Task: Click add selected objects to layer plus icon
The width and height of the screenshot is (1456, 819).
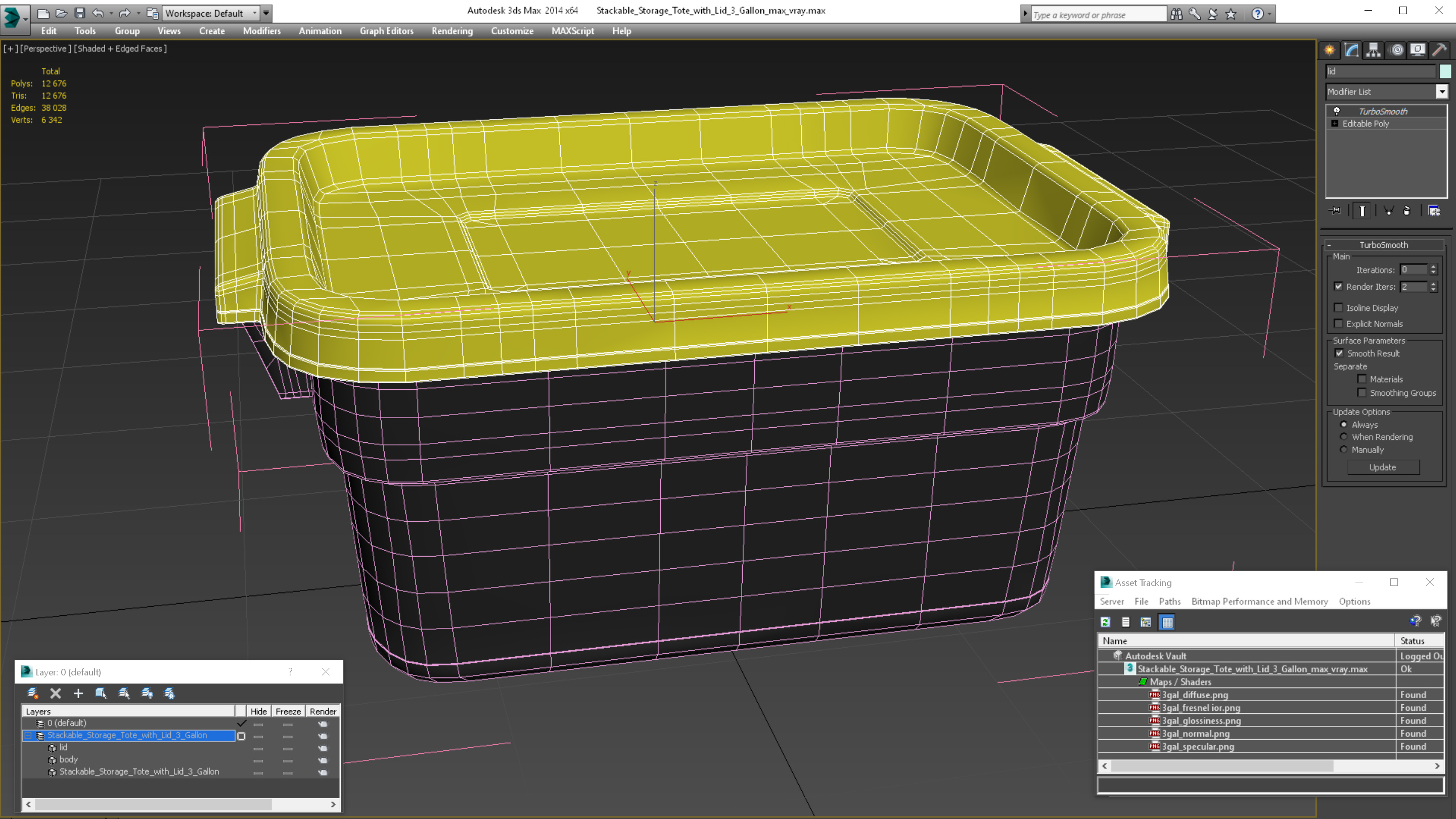Action: click(78, 693)
